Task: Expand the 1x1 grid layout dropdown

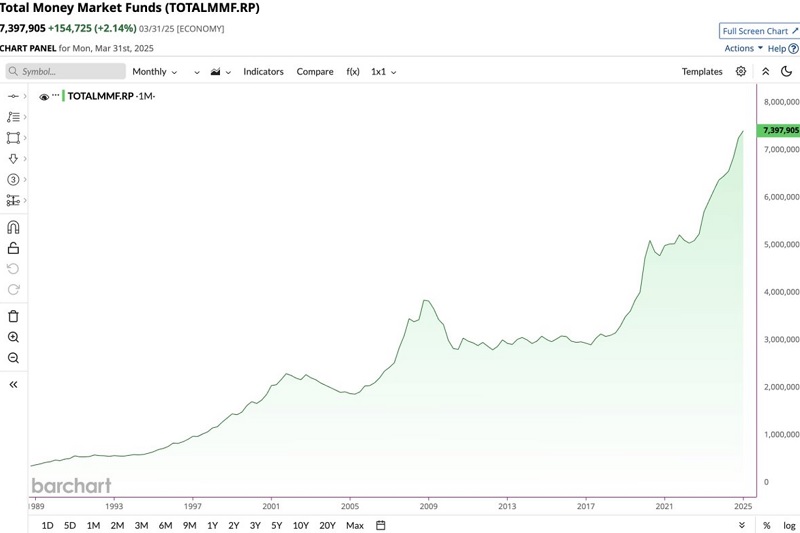Action: tap(383, 72)
